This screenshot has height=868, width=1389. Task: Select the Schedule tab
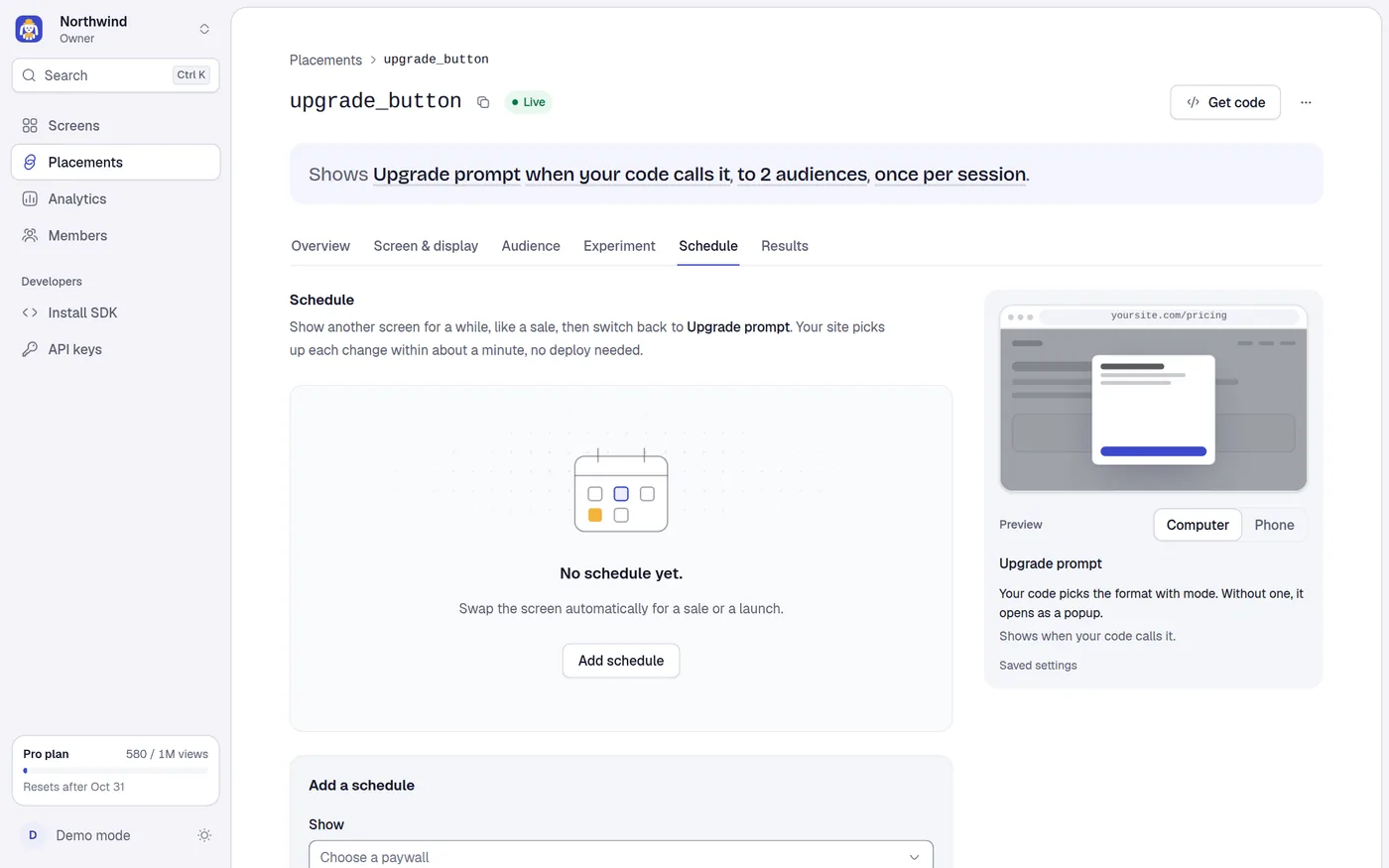(708, 246)
